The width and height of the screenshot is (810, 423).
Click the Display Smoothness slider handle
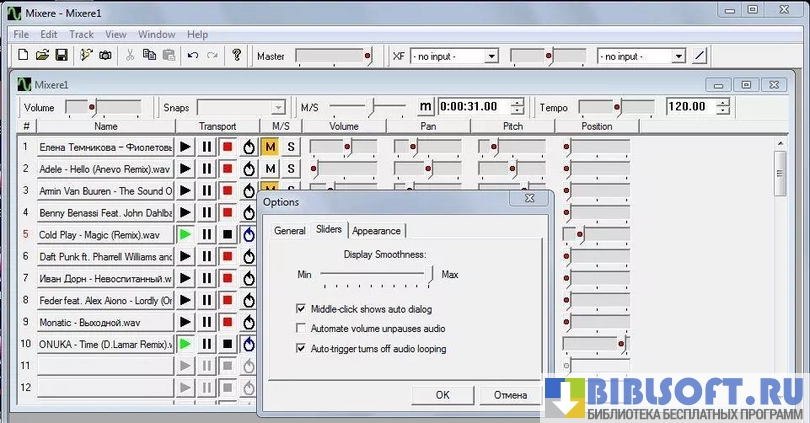tap(432, 273)
